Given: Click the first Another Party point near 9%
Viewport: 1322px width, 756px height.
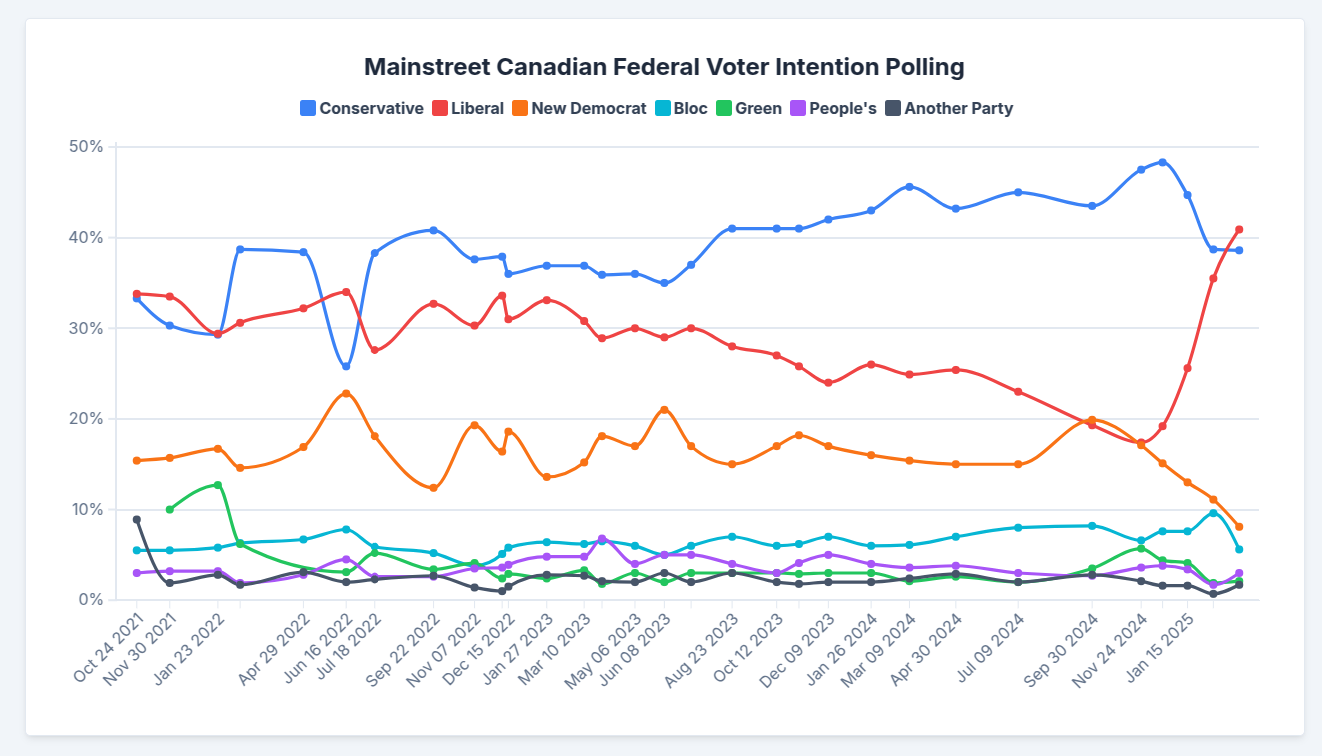Looking at the screenshot, I should click(x=137, y=520).
